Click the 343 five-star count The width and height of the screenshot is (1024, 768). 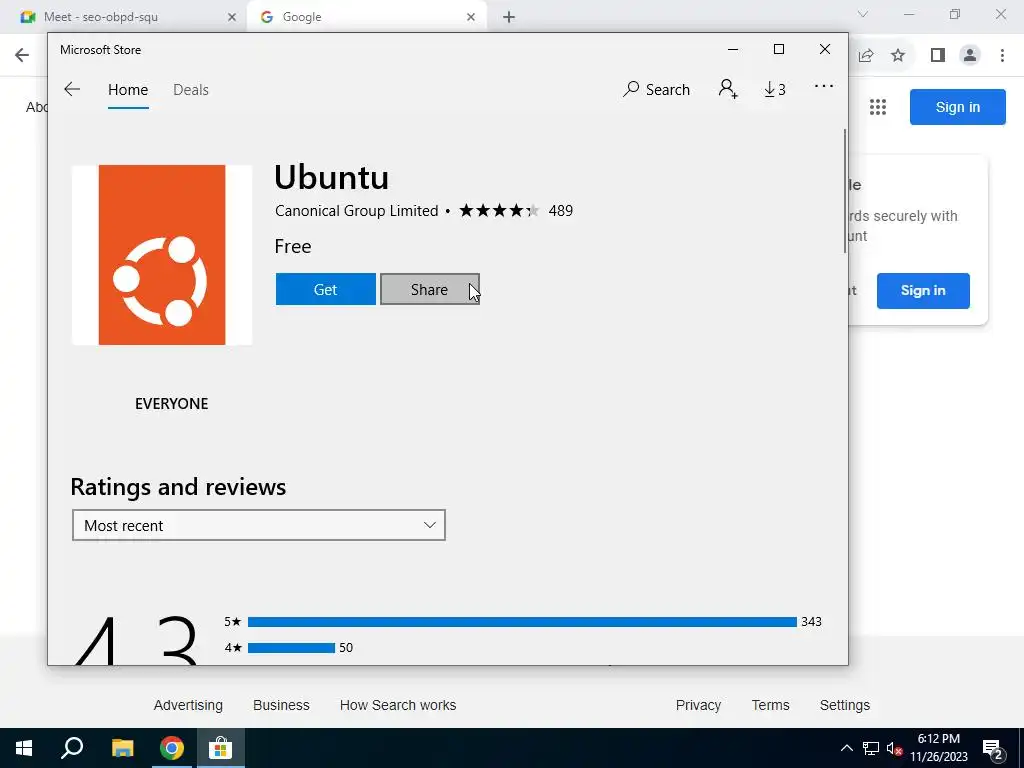point(811,622)
